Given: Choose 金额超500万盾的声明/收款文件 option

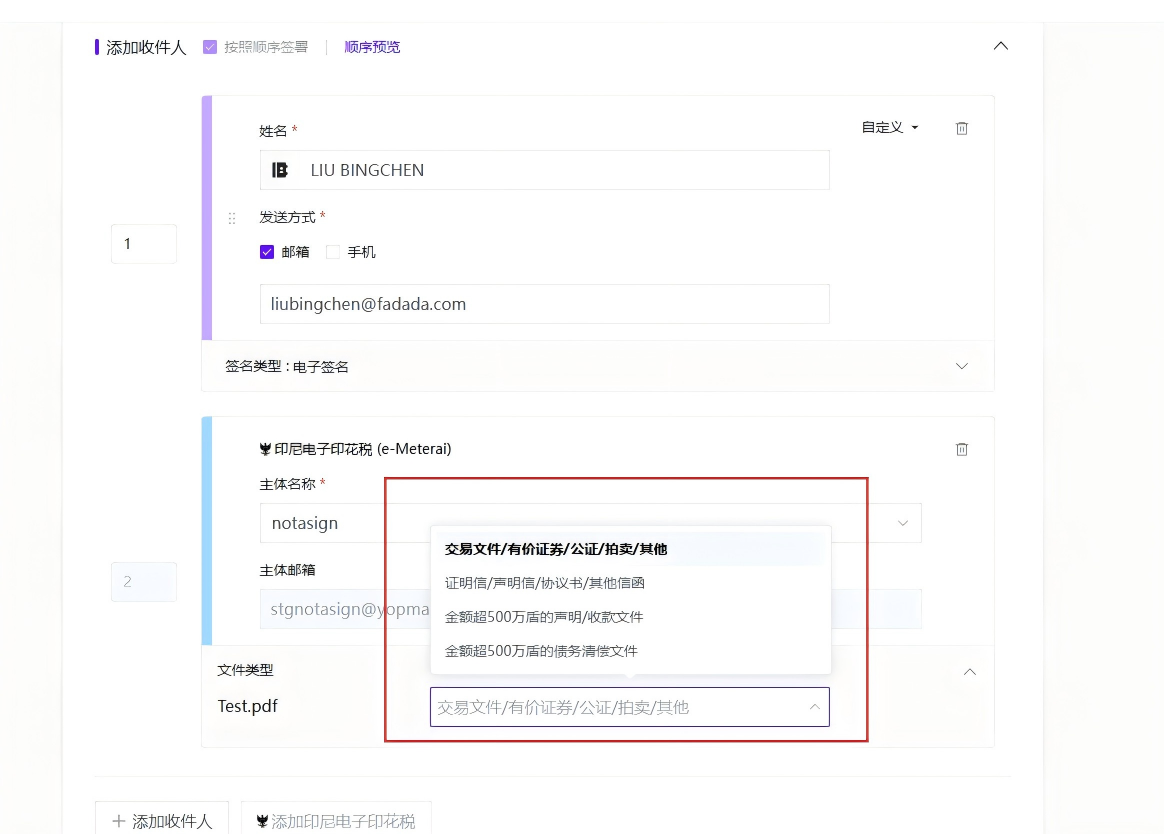Looking at the screenshot, I should coord(630,617).
